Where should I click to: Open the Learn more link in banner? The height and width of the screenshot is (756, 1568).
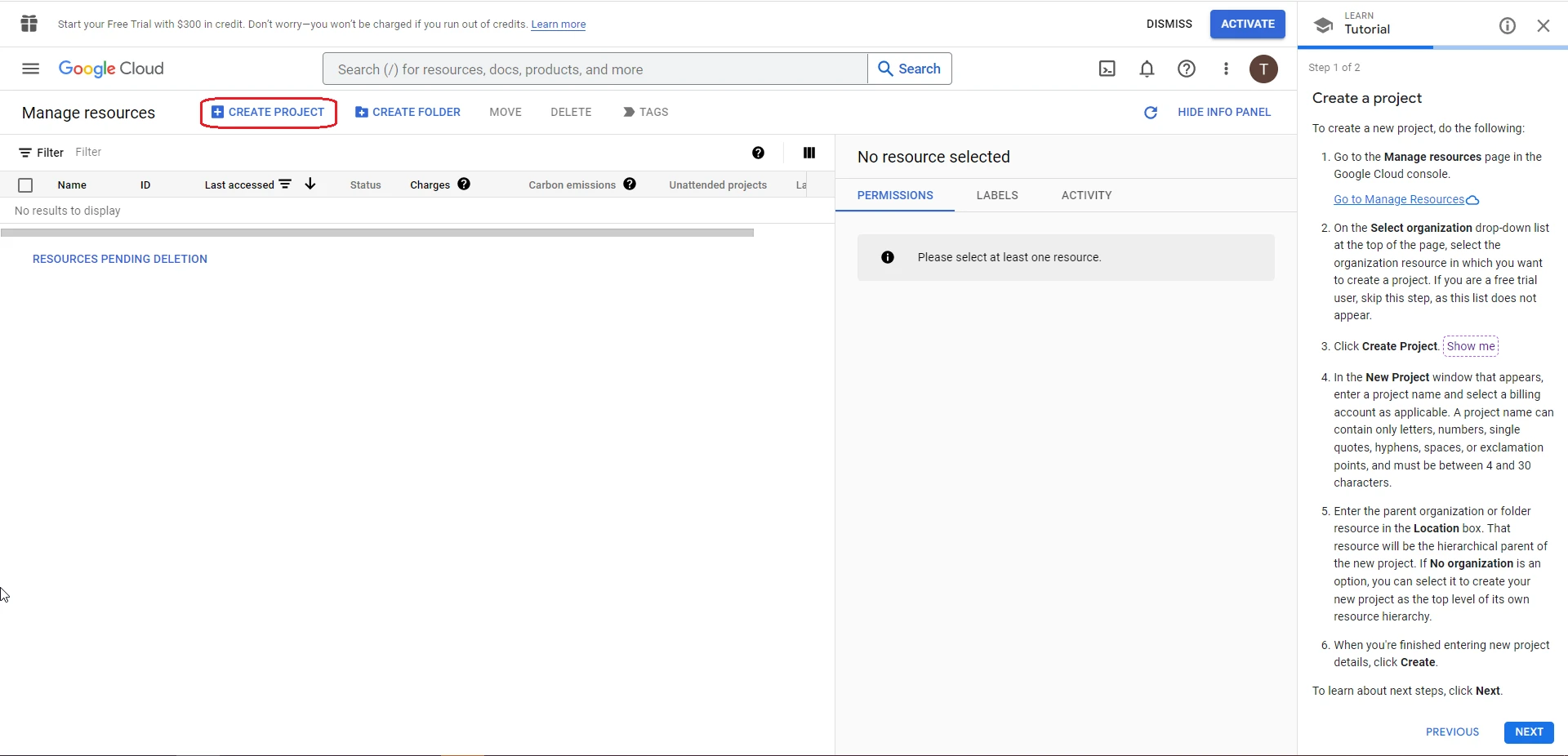pos(559,24)
